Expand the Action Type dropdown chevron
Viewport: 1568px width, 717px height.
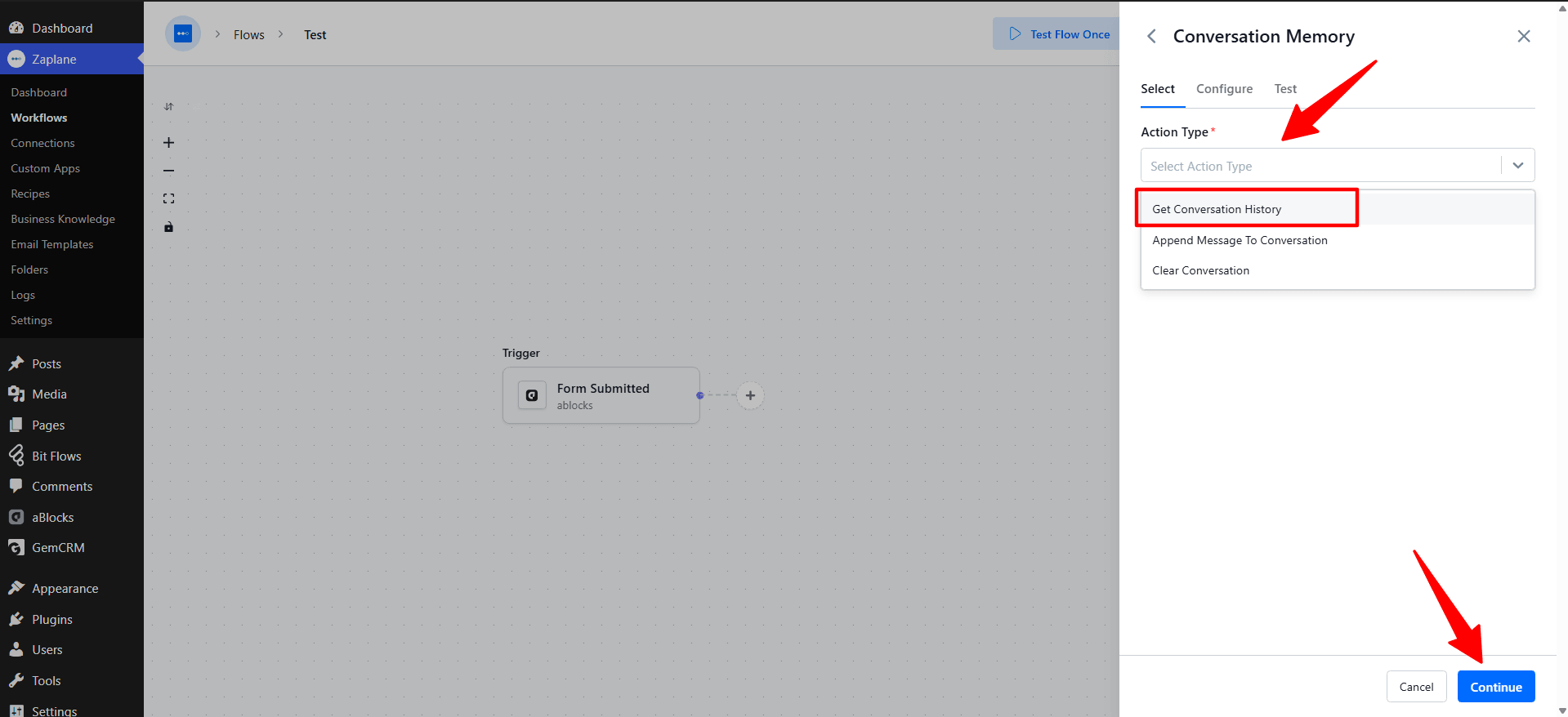[1518, 165]
